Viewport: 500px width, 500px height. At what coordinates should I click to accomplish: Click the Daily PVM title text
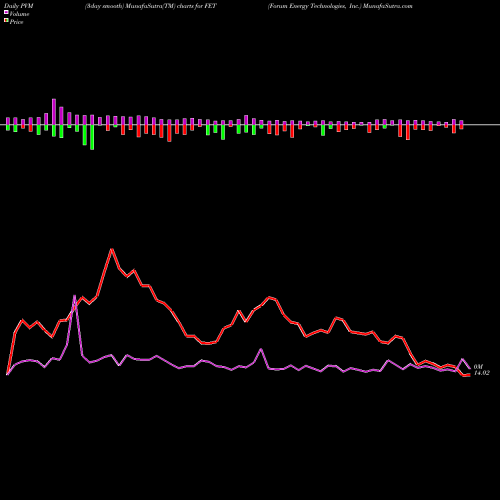pos(19,6)
